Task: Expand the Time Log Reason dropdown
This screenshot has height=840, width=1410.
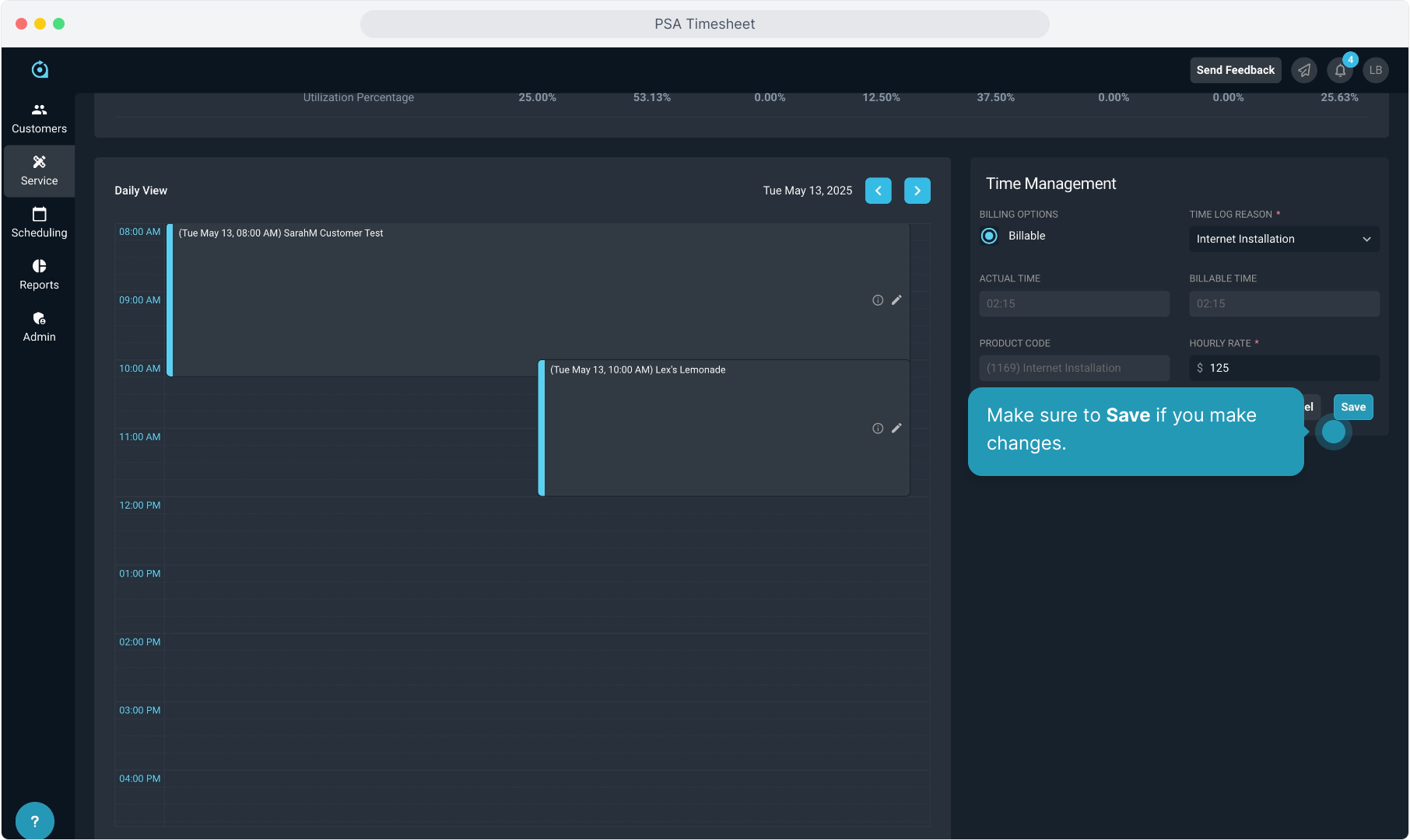Action: click(1284, 239)
